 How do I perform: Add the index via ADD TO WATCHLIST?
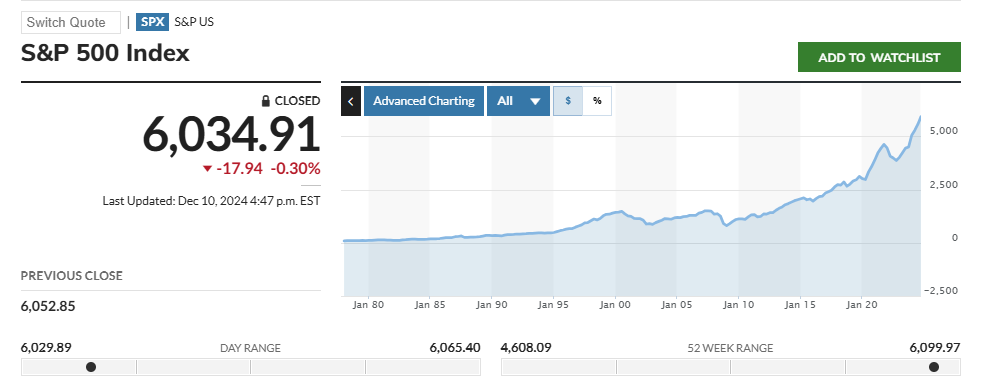[x=879, y=58]
